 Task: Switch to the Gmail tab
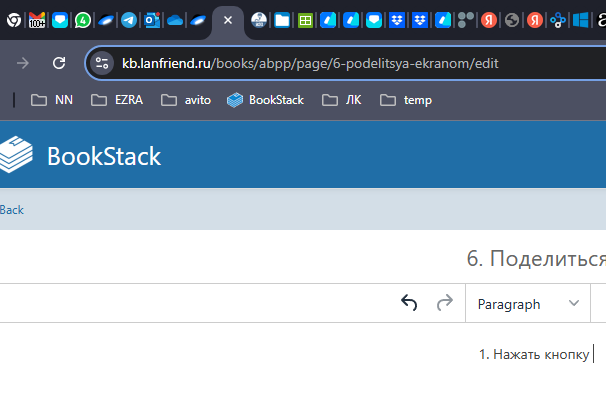[x=36, y=19]
